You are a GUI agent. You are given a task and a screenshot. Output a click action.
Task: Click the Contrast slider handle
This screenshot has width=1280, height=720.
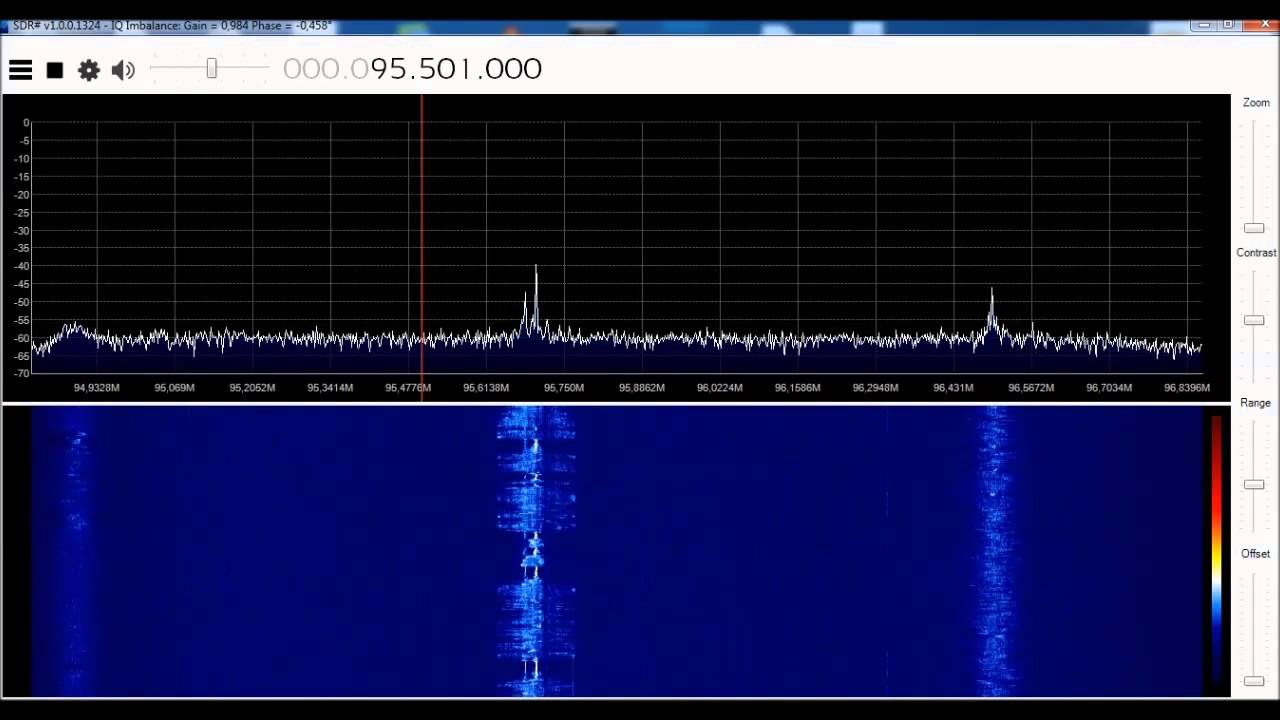[1254, 320]
